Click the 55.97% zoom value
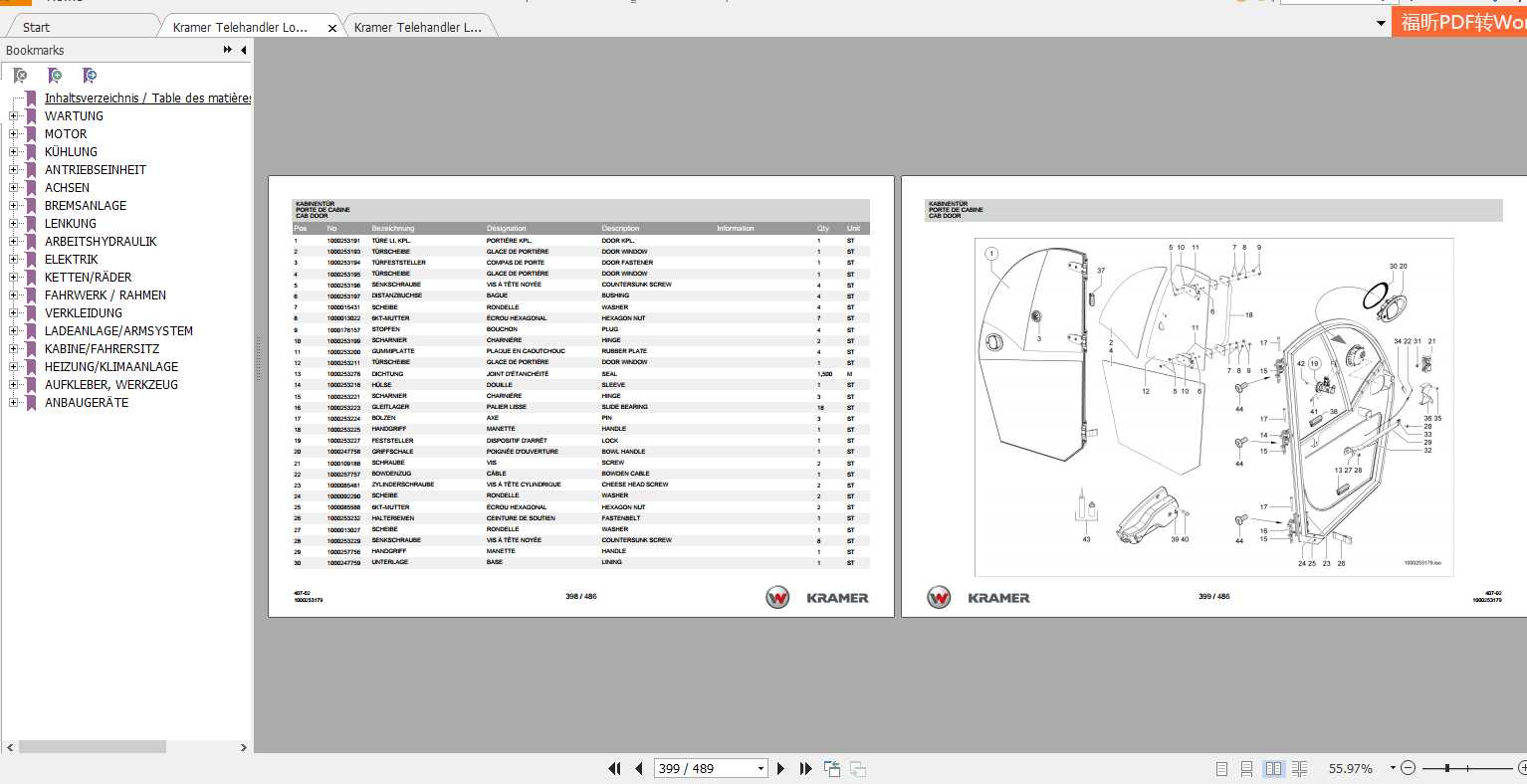 coord(1350,768)
